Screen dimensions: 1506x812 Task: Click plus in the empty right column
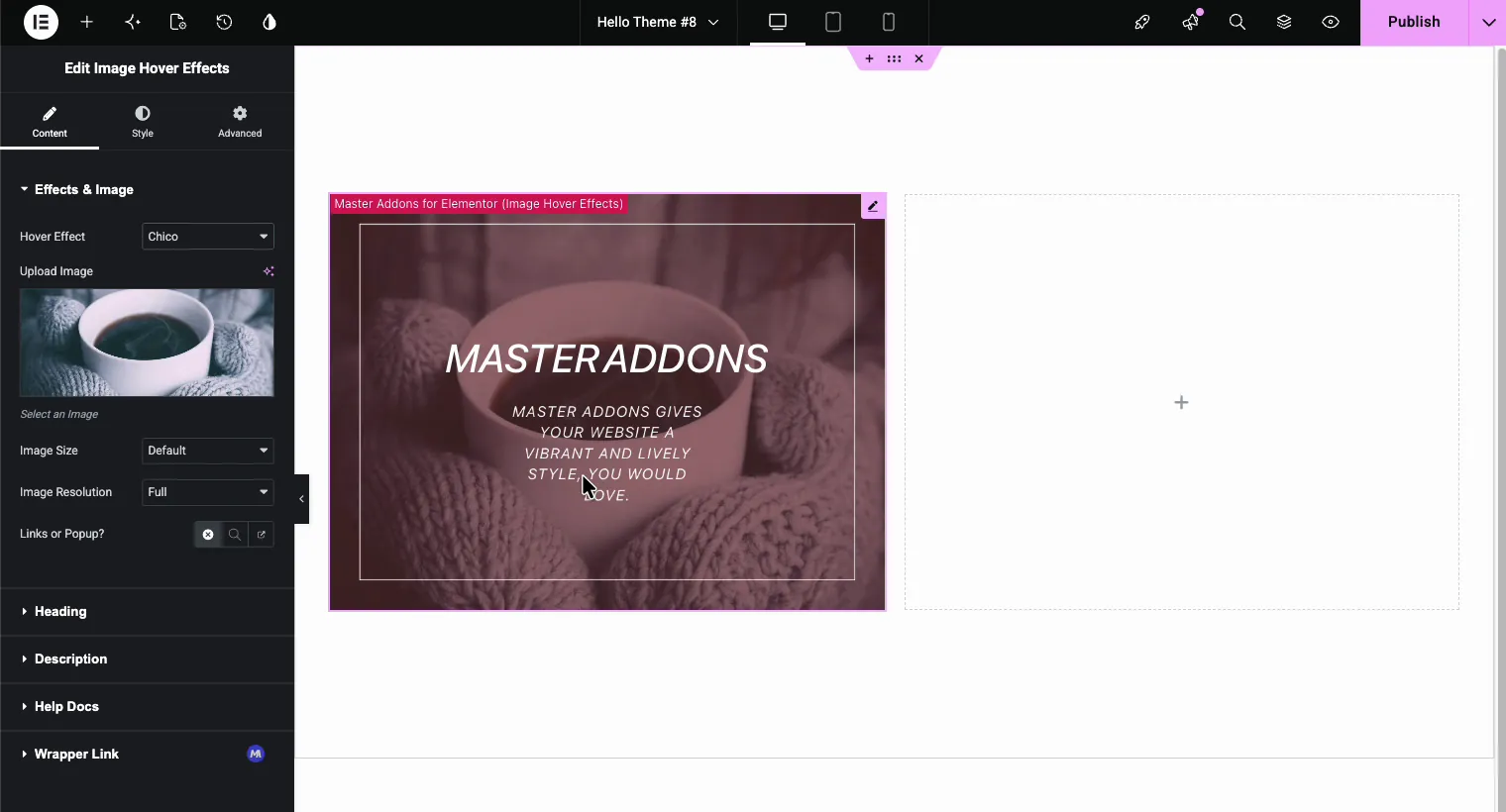(1181, 402)
